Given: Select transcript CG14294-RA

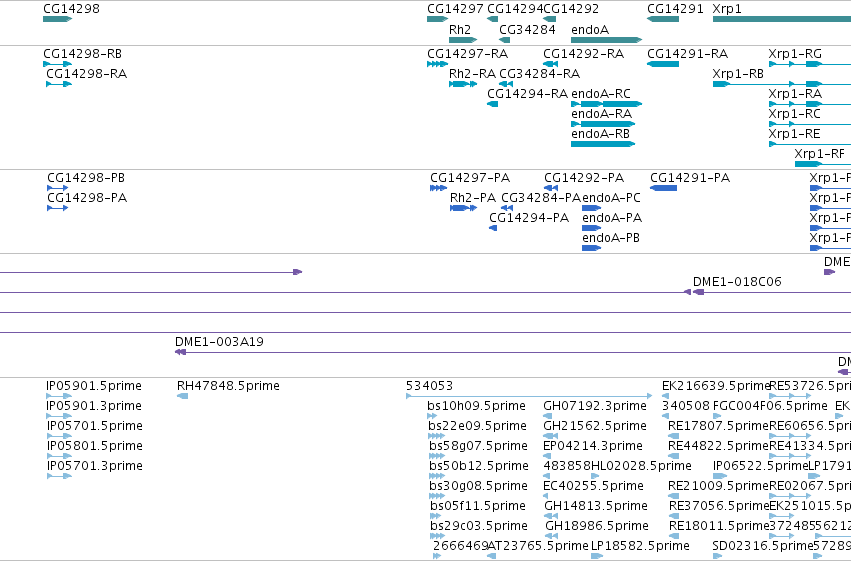Looking at the screenshot, I should pyautogui.click(x=492, y=104).
